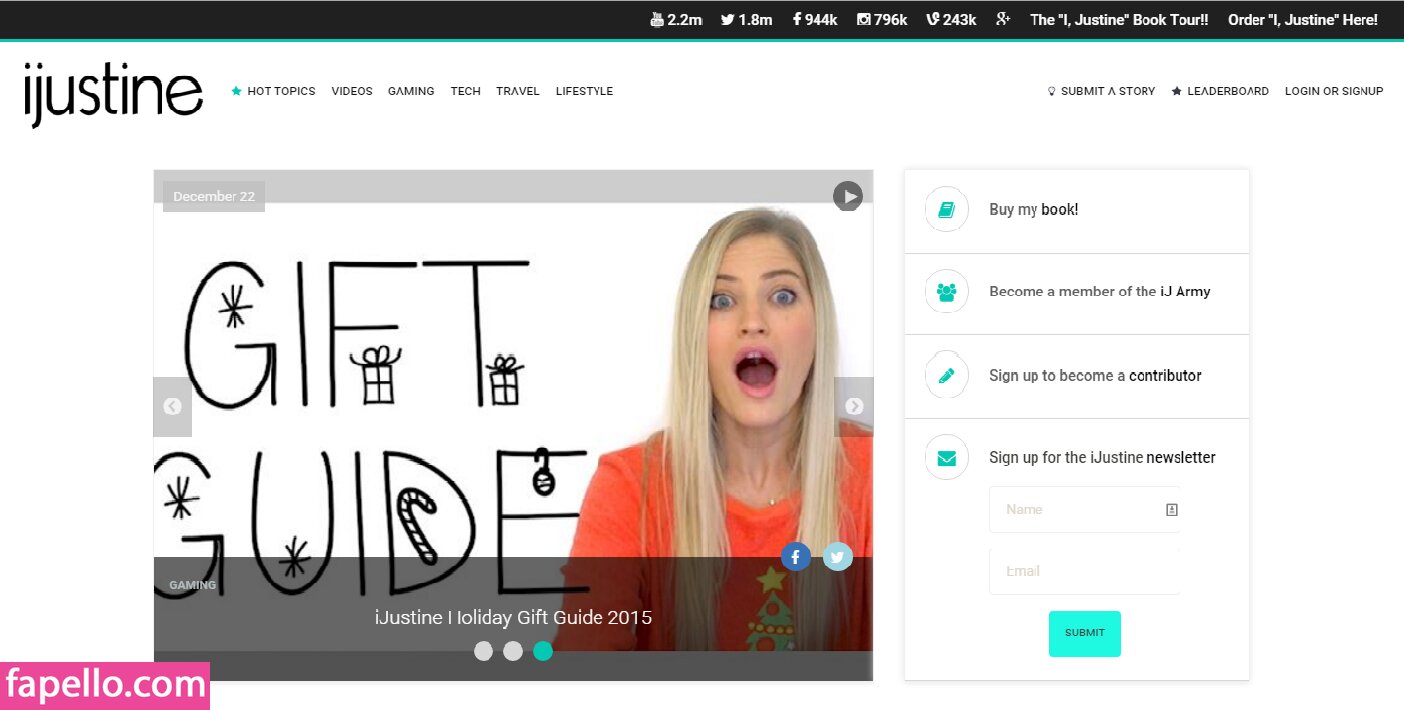Select the second carousel dot indicator
Viewport: 1404px width, 710px height.
(513, 651)
